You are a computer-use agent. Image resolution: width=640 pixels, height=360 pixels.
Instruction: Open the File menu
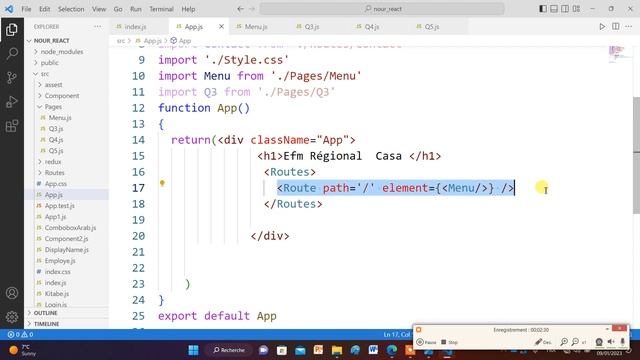(x=26, y=9)
